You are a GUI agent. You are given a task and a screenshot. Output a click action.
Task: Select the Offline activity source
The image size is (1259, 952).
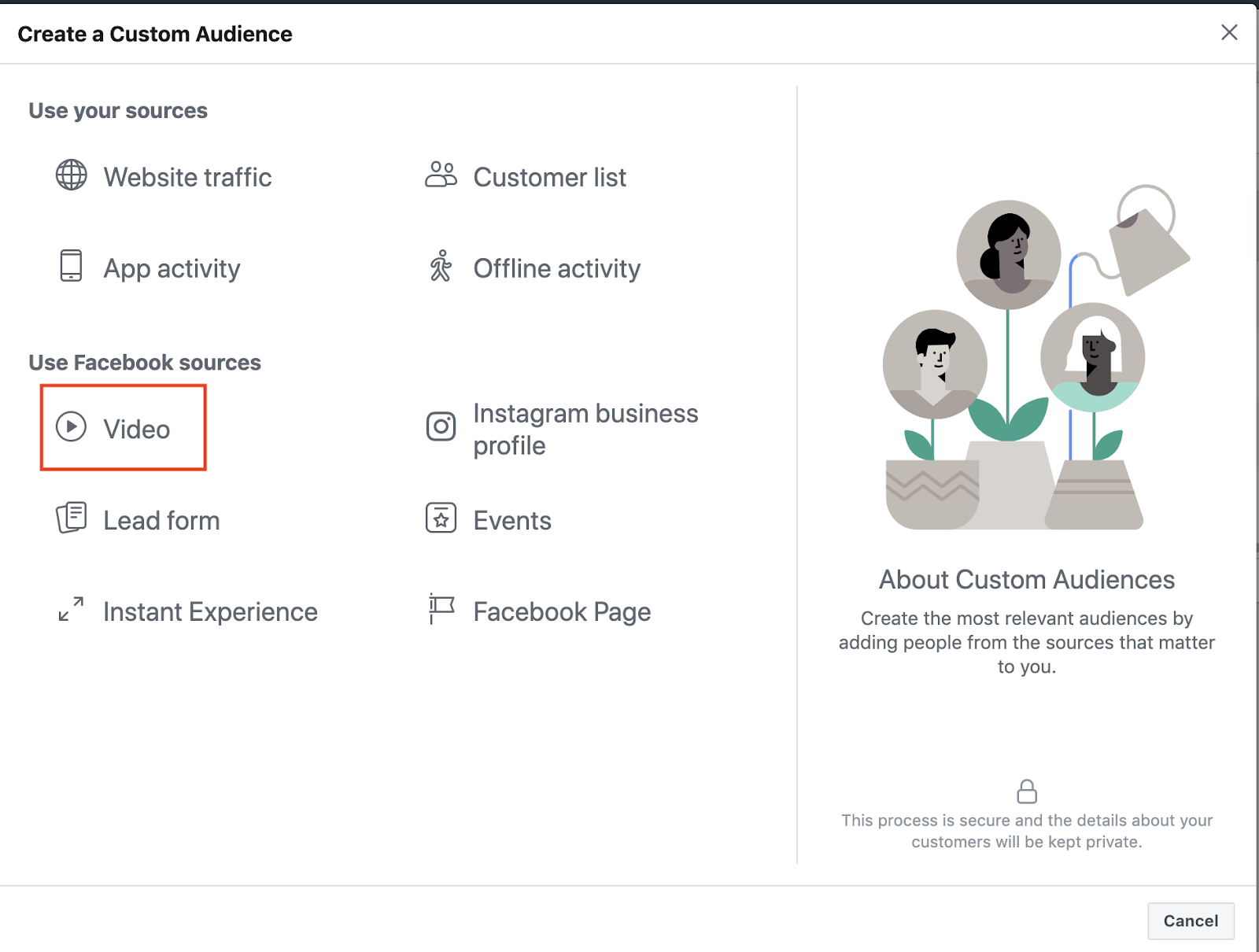click(x=556, y=269)
